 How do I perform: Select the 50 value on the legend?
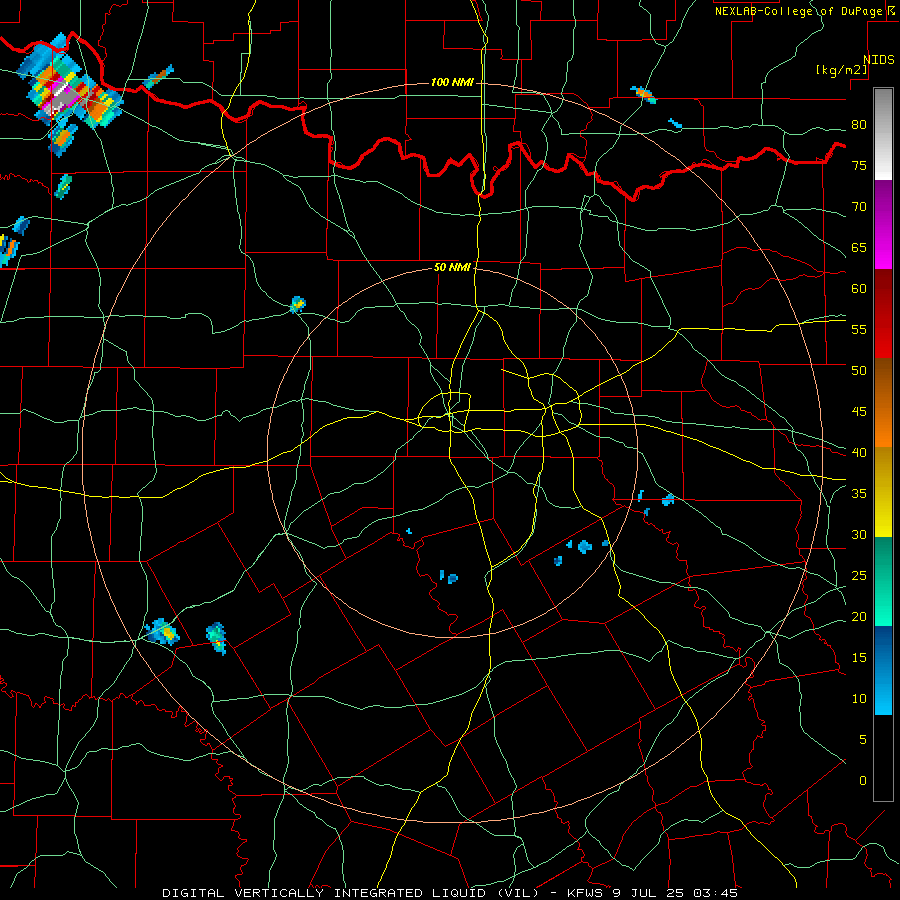(x=859, y=370)
